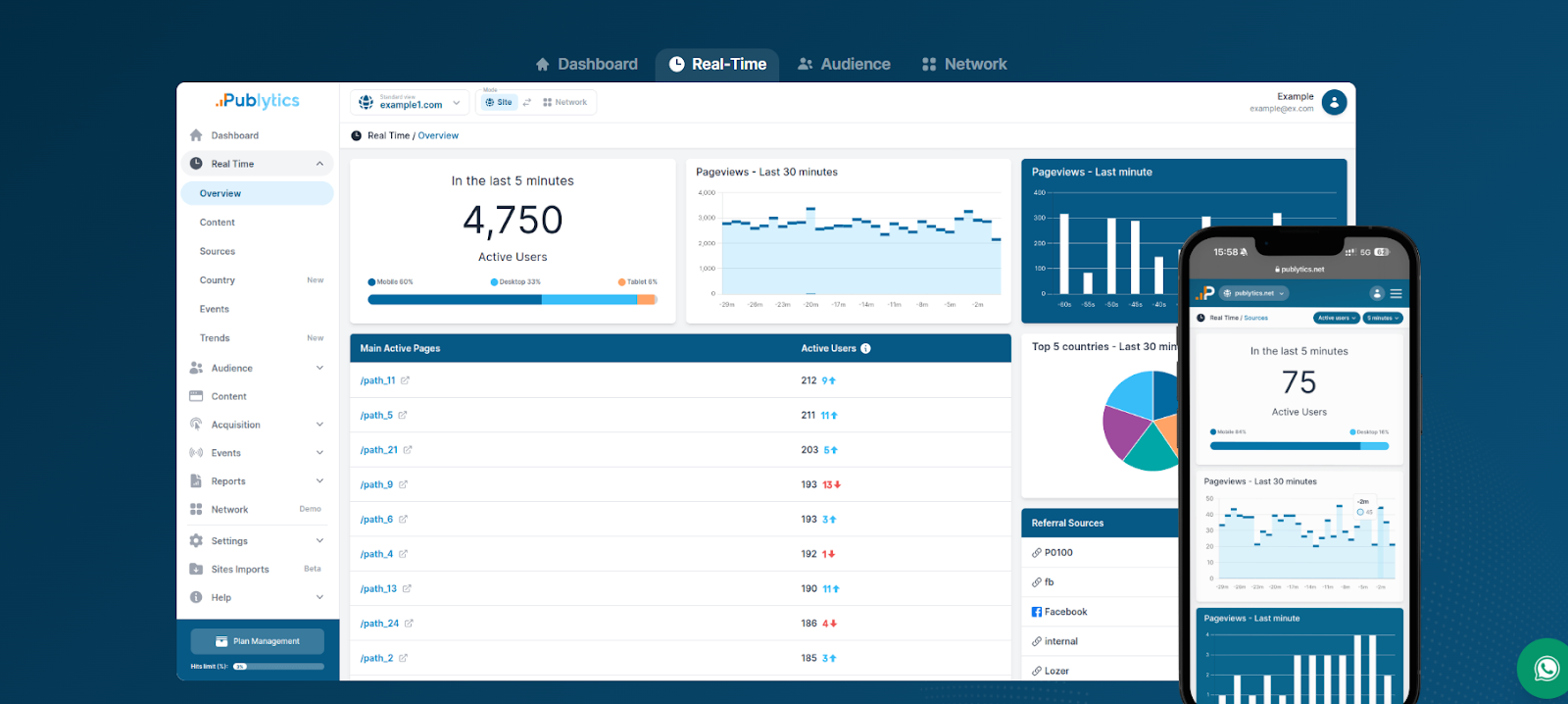The image size is (1568, 704).
Task: Switch mode to Network
Action: point(564,102)
